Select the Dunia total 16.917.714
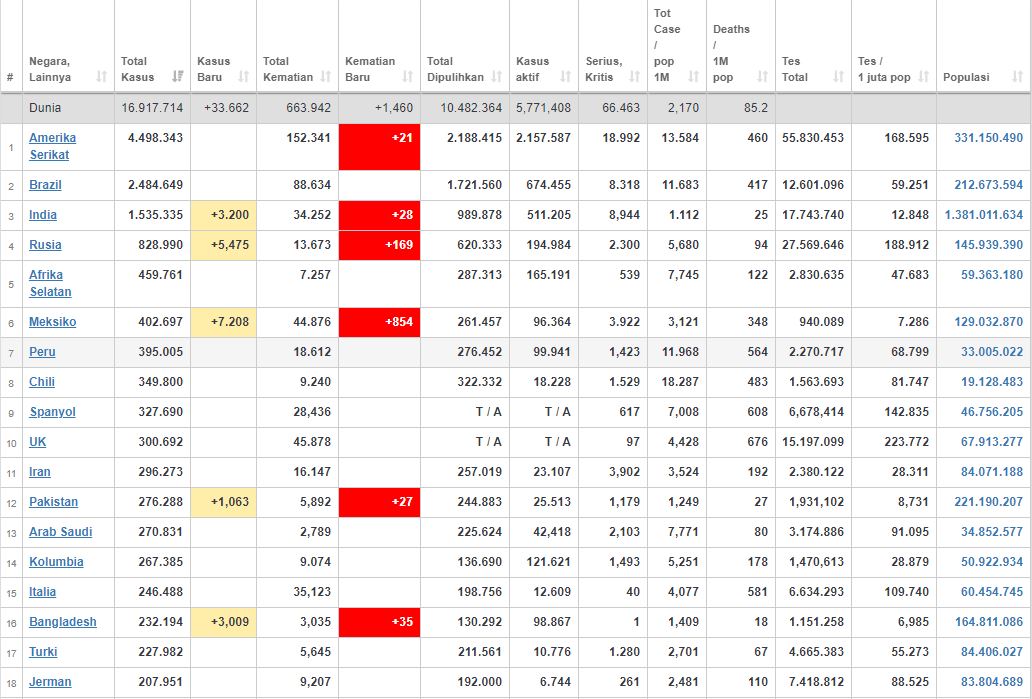This screenshot has height=699, width=1032. (x=152, y=107)
